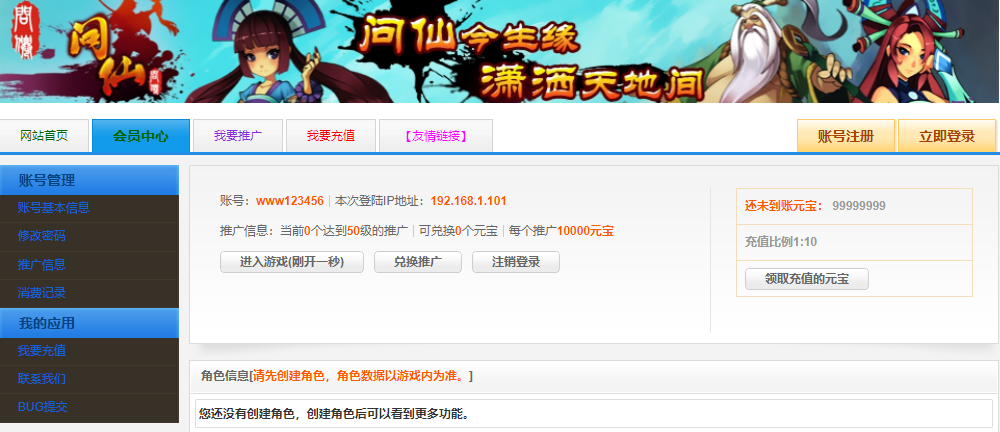Open the 我要充值 tab in top navigation
This screenshot has height=432, width=1000.
coord(330,136)
